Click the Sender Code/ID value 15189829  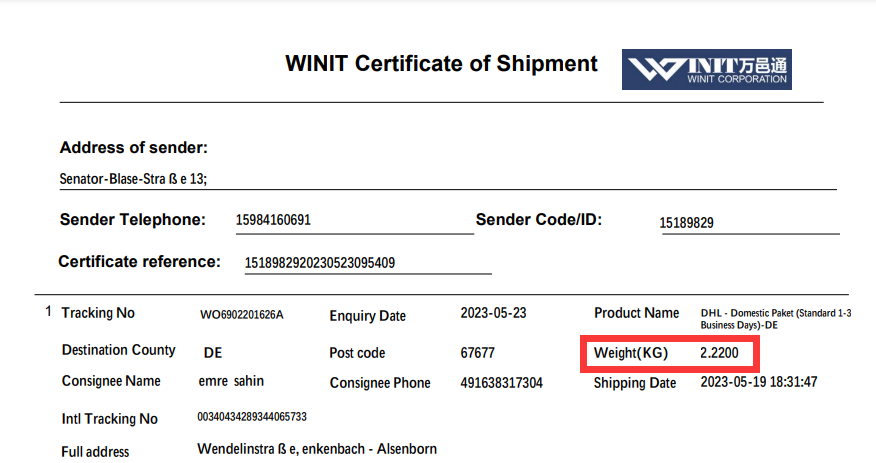pyautogui.click(x=687, y=223)
